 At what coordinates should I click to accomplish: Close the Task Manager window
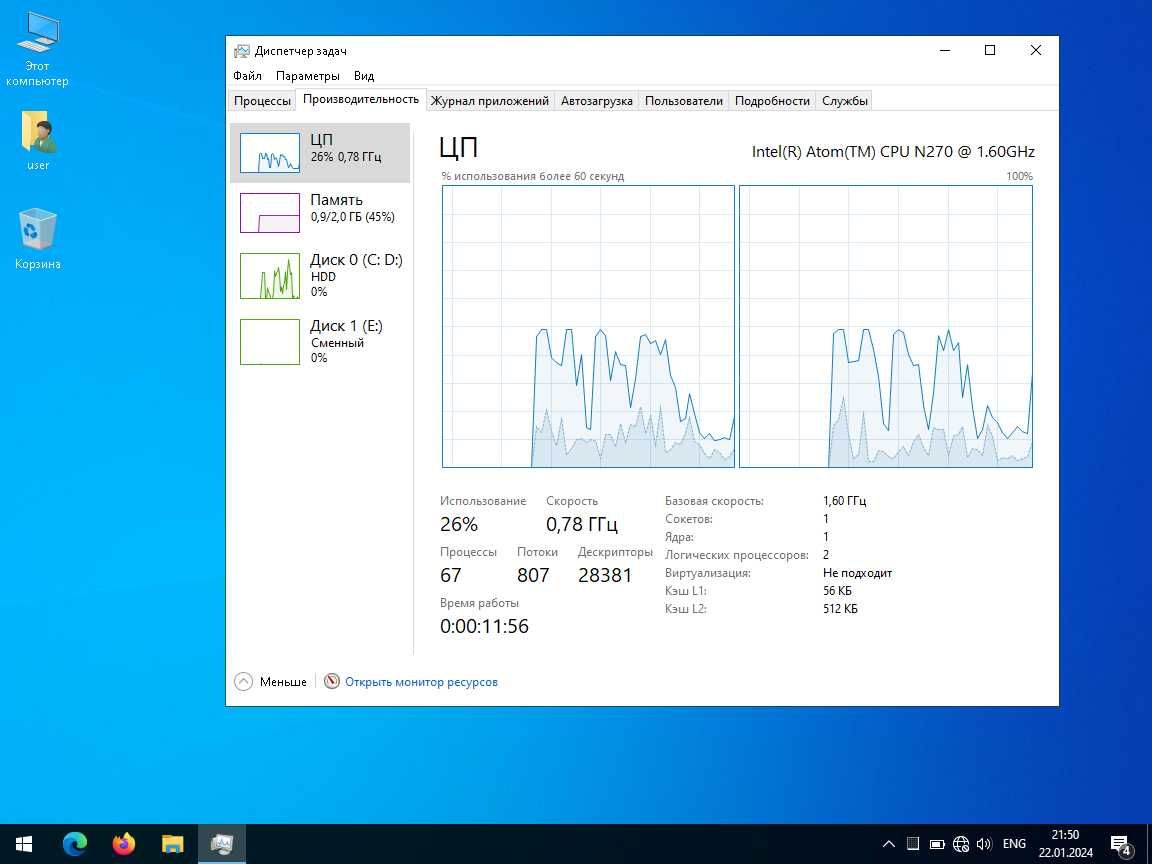click(x=1036, y=50)
